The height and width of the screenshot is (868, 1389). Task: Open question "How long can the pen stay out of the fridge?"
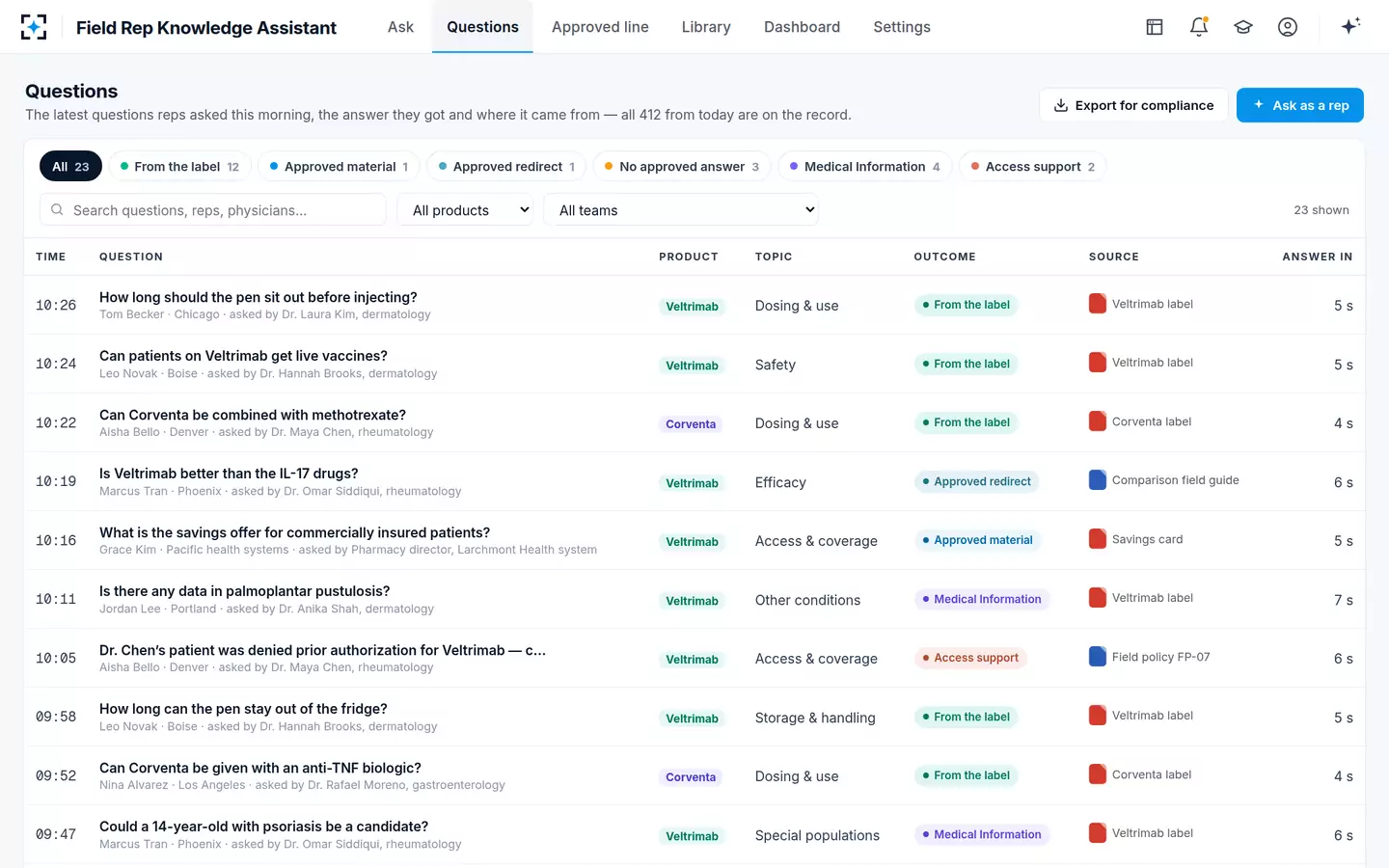click(243, 709)
